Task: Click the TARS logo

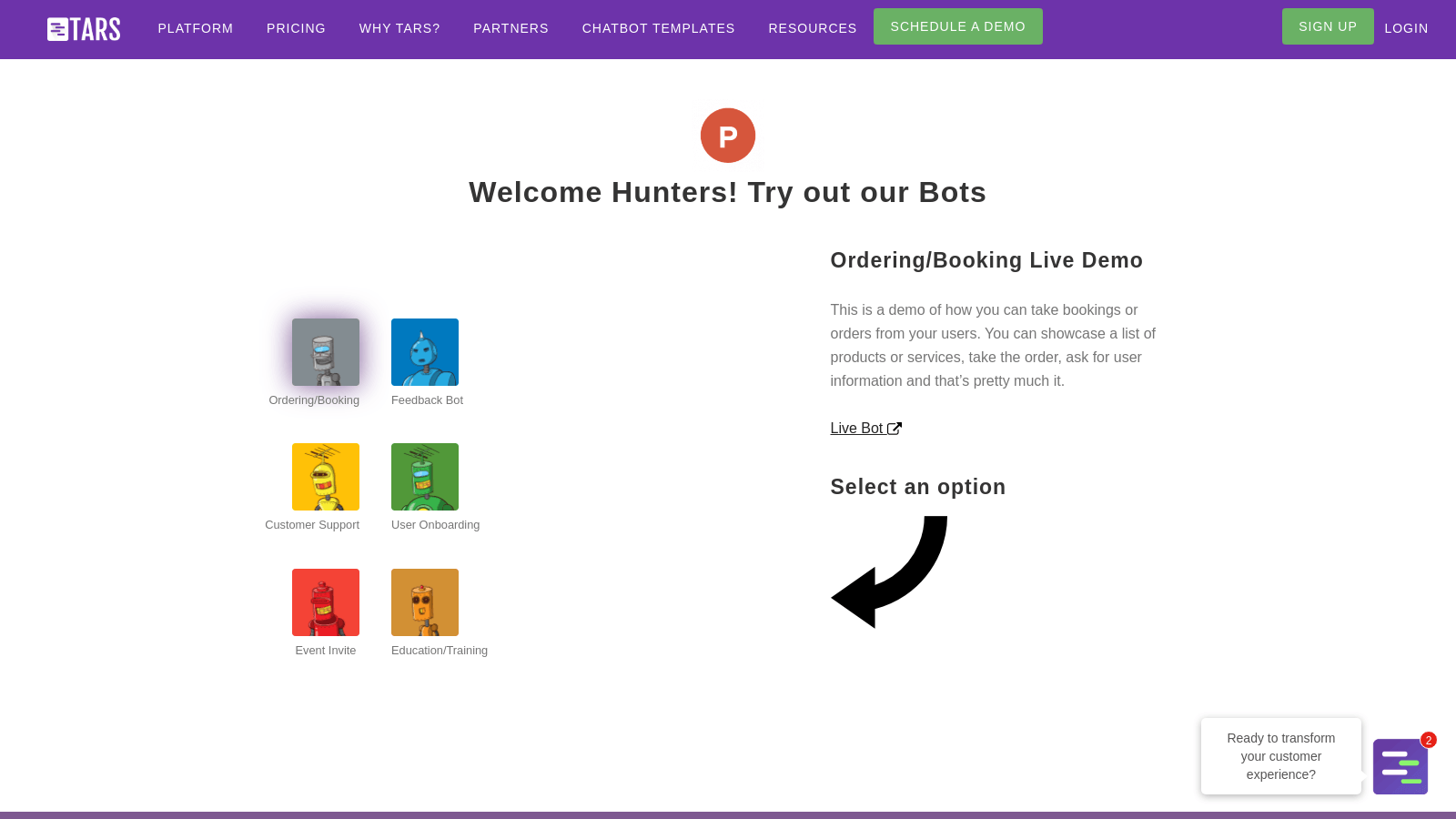Action: pos(84,29)
